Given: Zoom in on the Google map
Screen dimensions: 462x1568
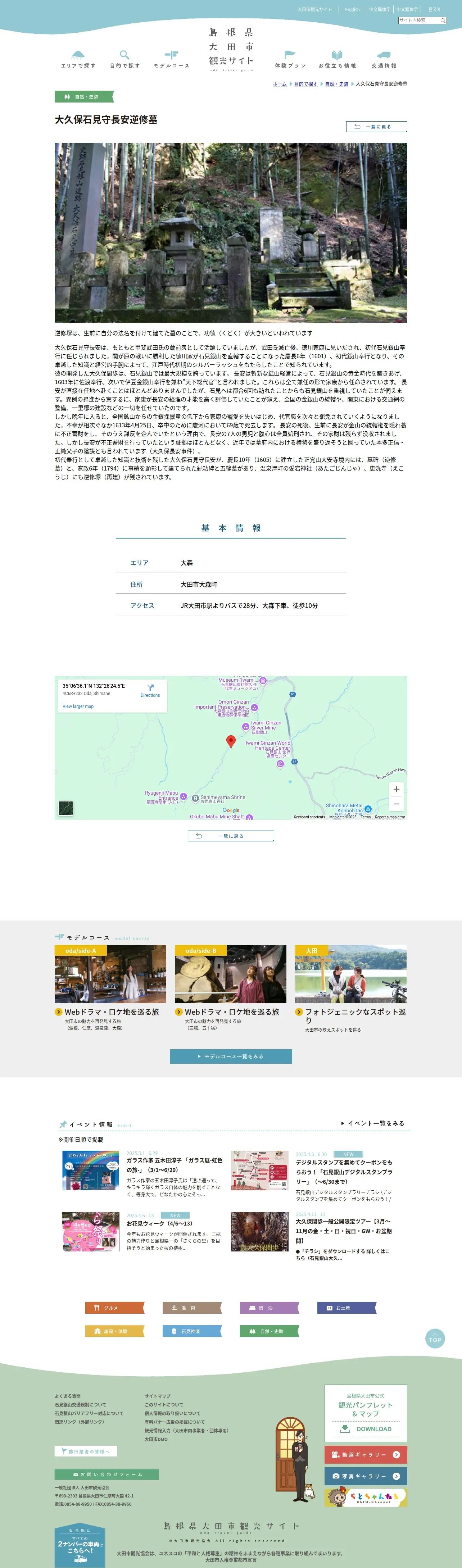Looking at the screenshot, I should click(x=396, y=789).
